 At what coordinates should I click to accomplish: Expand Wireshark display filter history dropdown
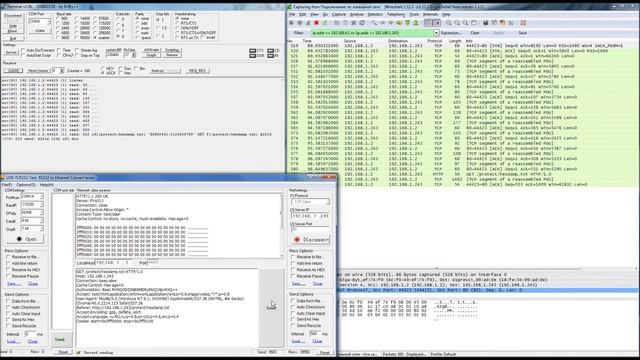coord(436,33)
